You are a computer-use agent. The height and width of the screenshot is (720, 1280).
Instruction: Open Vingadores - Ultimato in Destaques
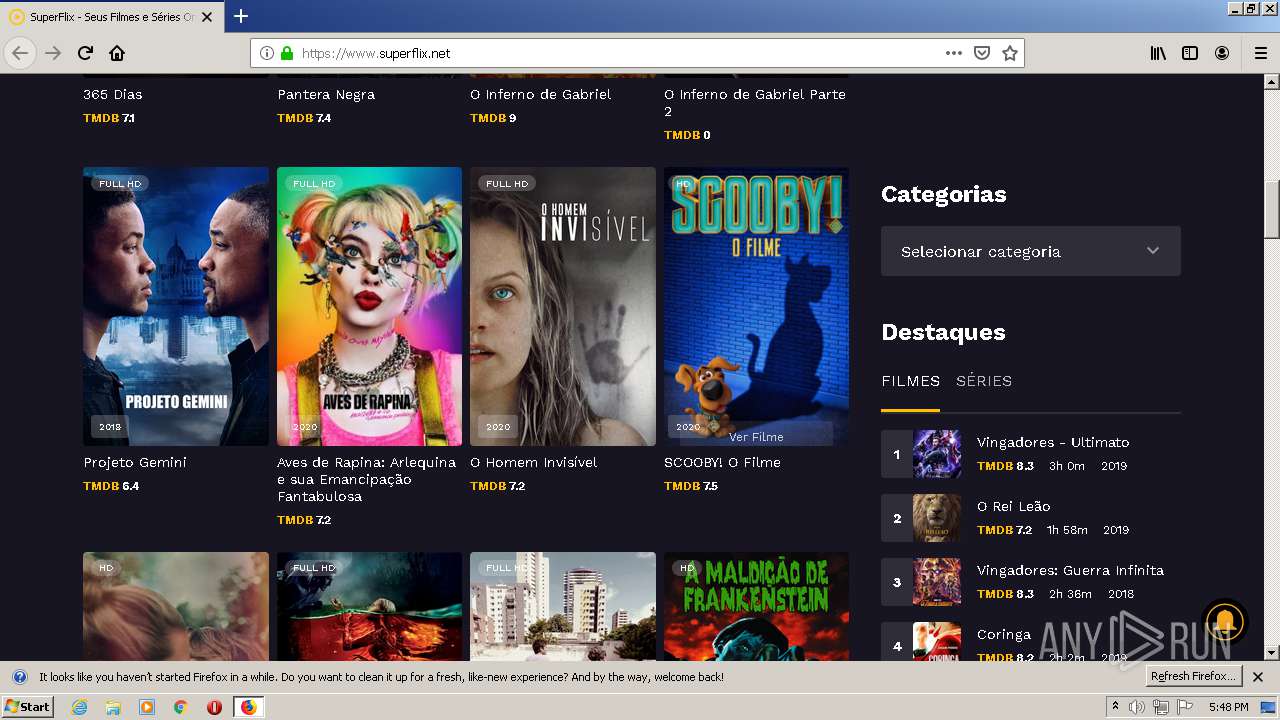pyautogui.click(x=1053, y=442)
